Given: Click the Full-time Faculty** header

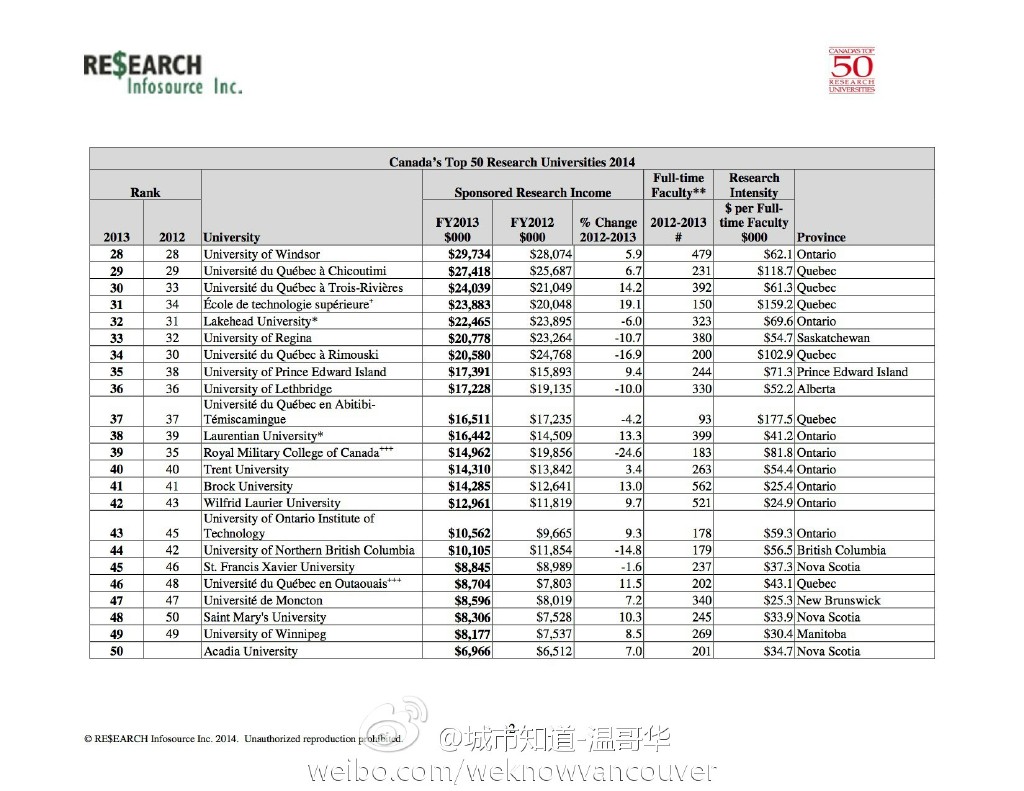Looking at the screenshot, I should (x=679, y=185).
